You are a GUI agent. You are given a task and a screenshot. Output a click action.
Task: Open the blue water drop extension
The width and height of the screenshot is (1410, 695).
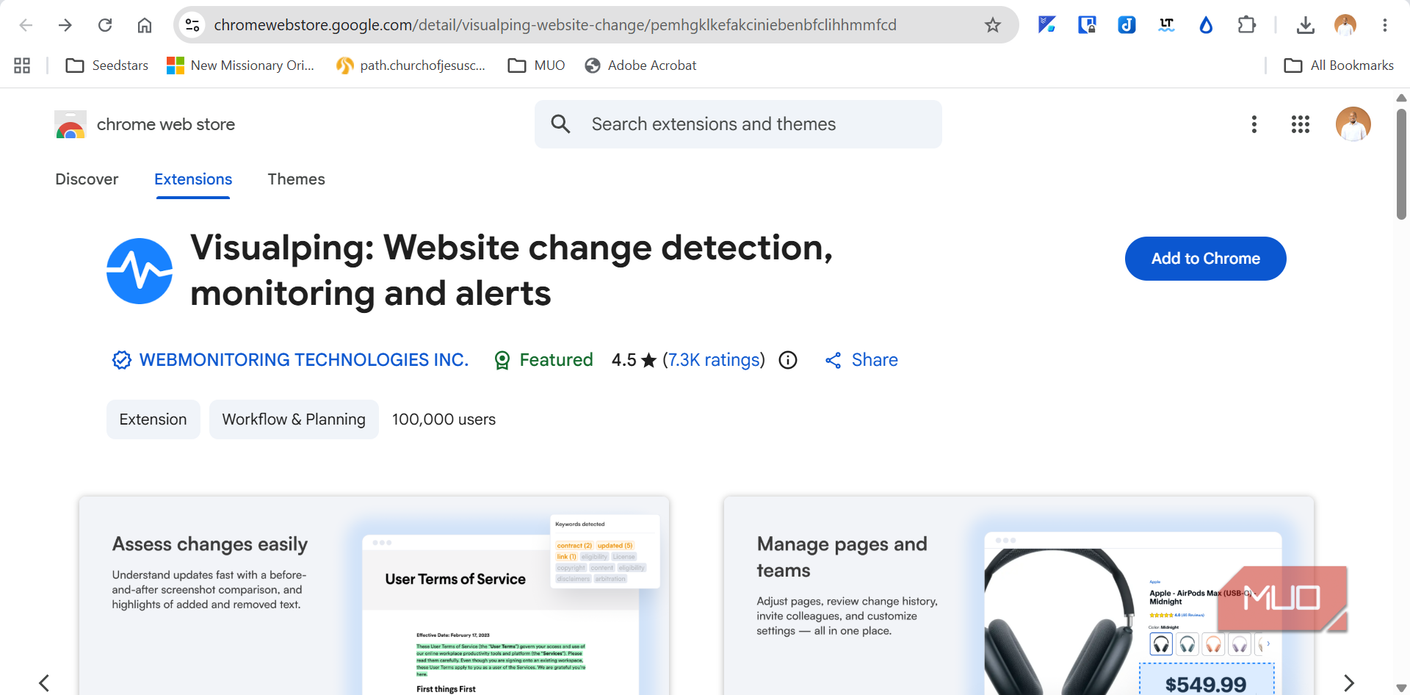1206,25
